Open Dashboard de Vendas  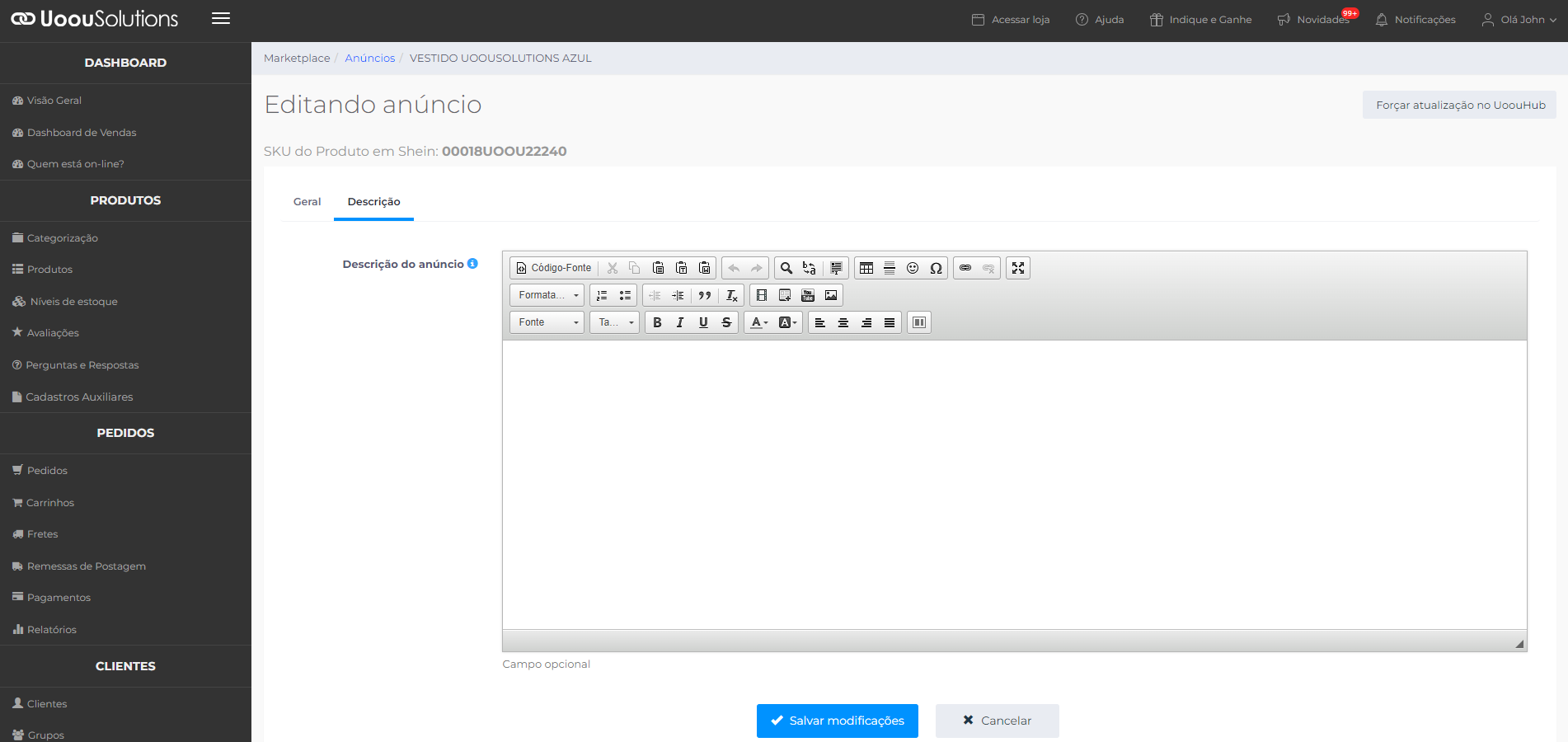coord(74,133)
